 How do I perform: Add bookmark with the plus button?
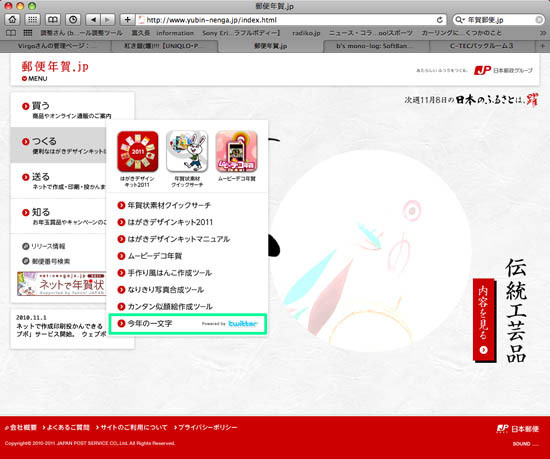click(x=127, y=20)
